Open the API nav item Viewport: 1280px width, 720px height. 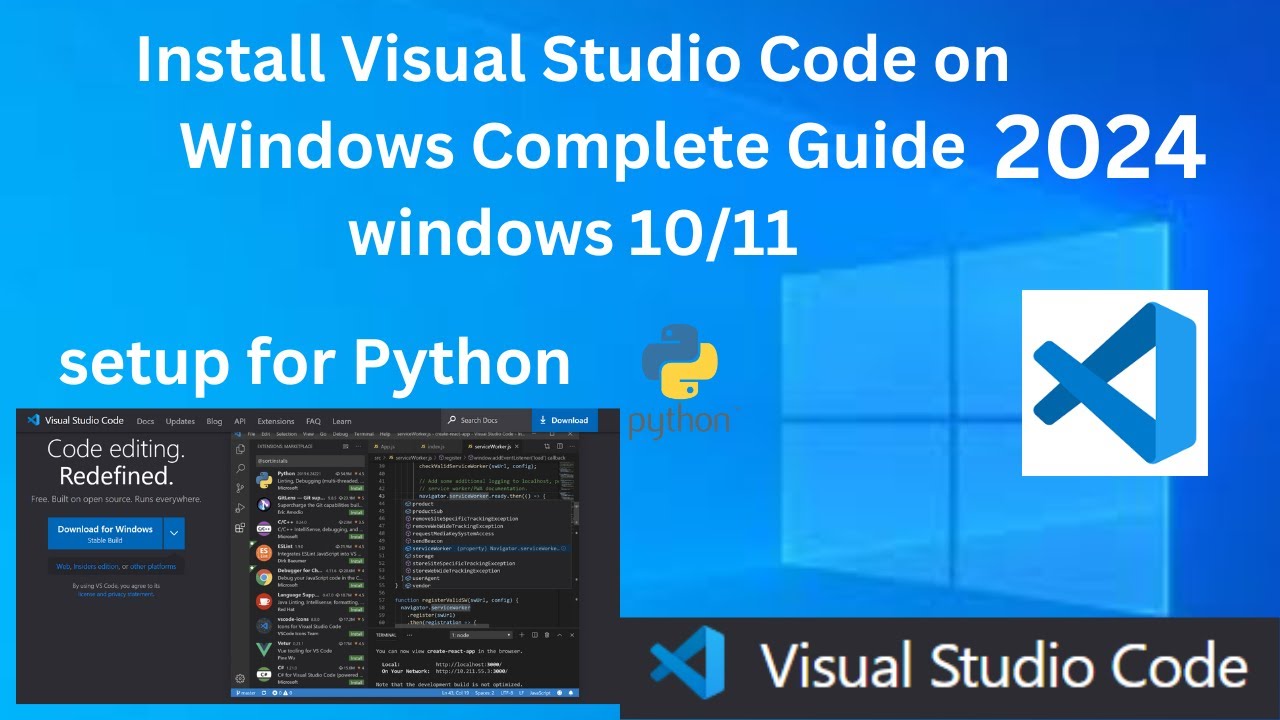tap(240, 421)
